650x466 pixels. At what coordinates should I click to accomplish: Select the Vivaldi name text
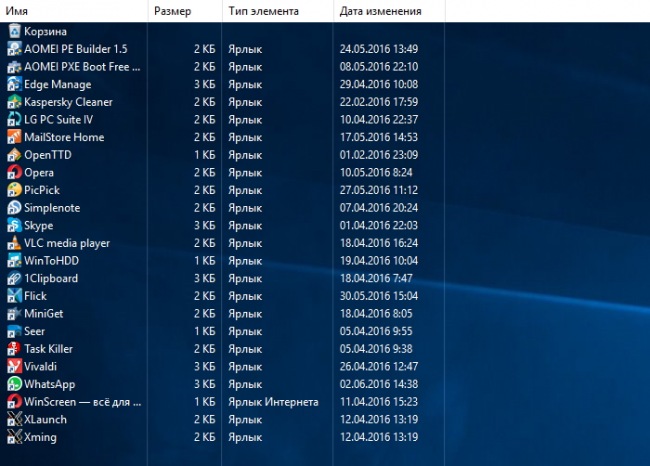pyautogui.click(x=40, y=366)
